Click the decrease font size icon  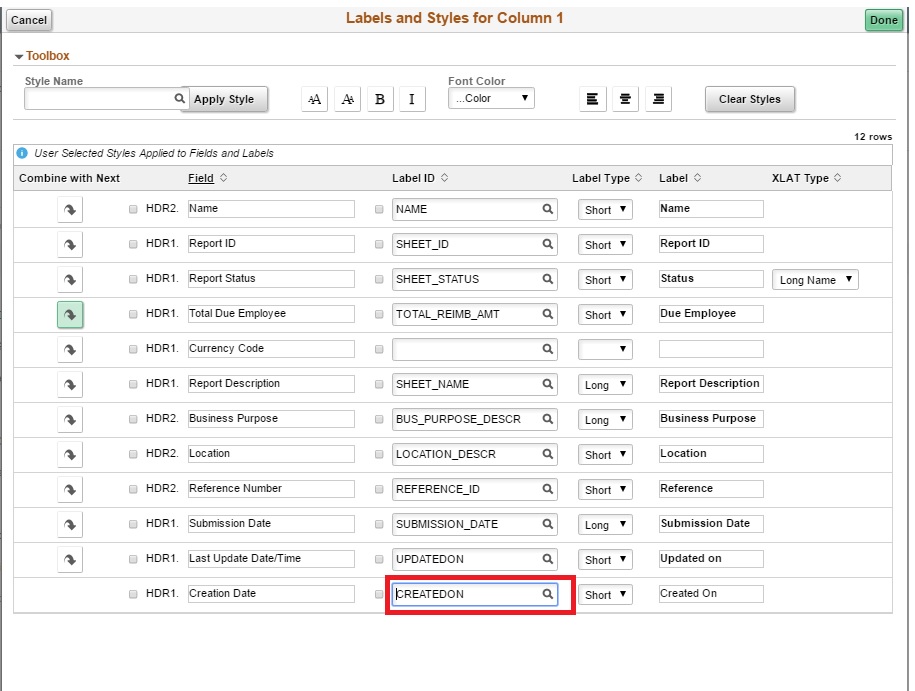point(348,99)
